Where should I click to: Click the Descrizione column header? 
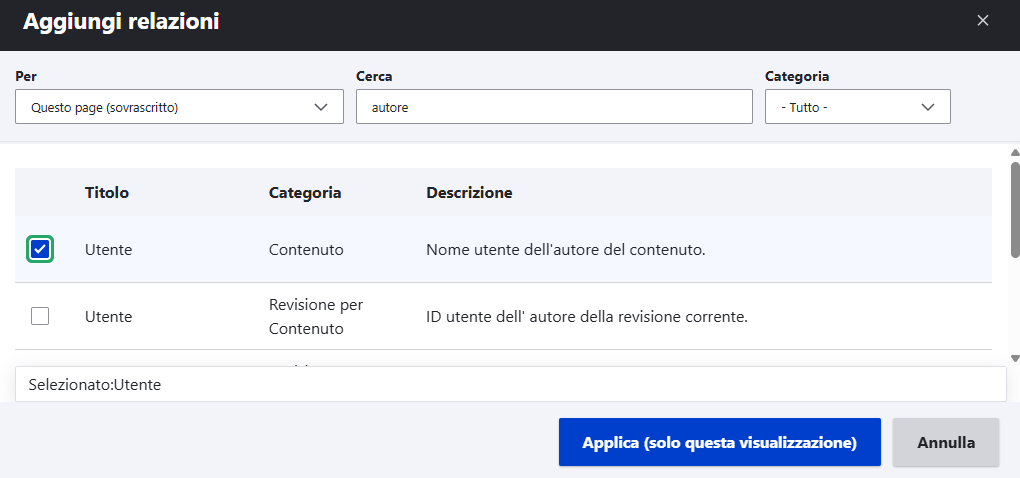click(469, 192)
